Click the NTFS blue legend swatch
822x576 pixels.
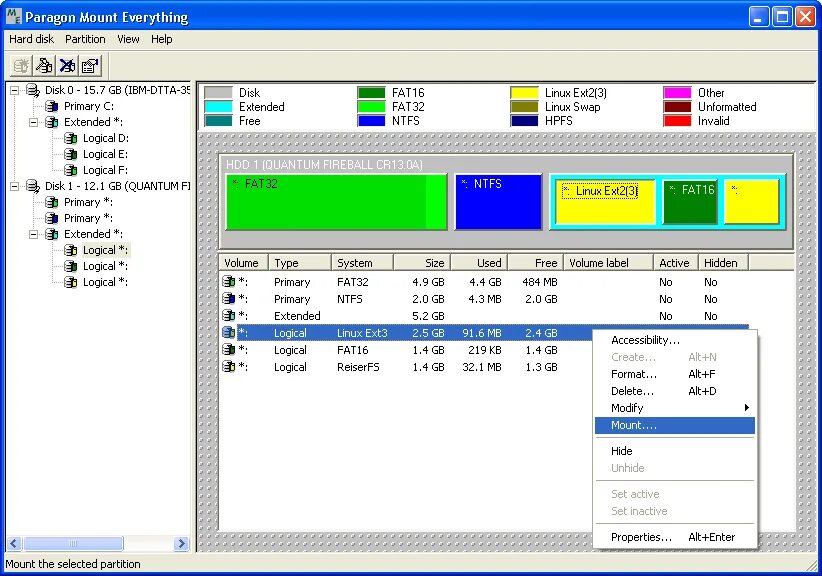coord(371,121)
